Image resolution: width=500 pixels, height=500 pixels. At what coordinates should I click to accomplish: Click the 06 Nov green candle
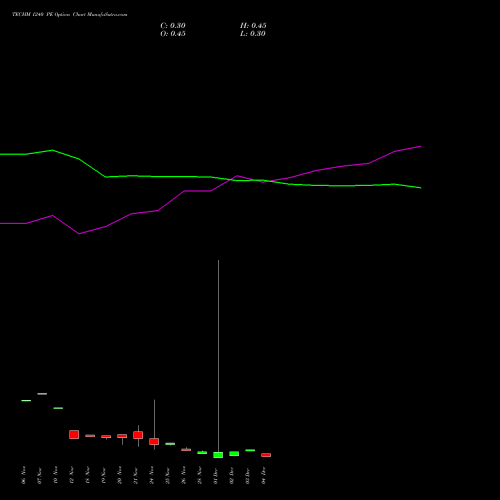(x=26, y=400)
